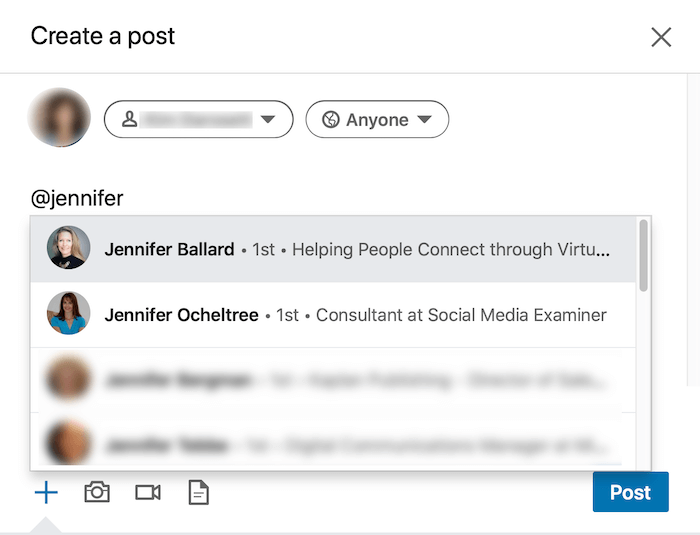Click the plus icon to add more
This screenshot has height=535, width=700.
(46, 492)
